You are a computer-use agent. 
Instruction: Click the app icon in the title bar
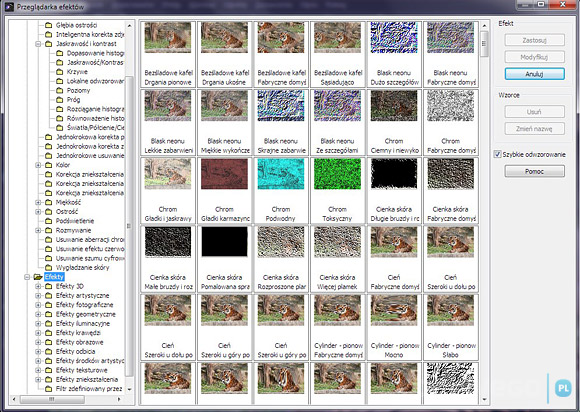[x=9, y=7]
